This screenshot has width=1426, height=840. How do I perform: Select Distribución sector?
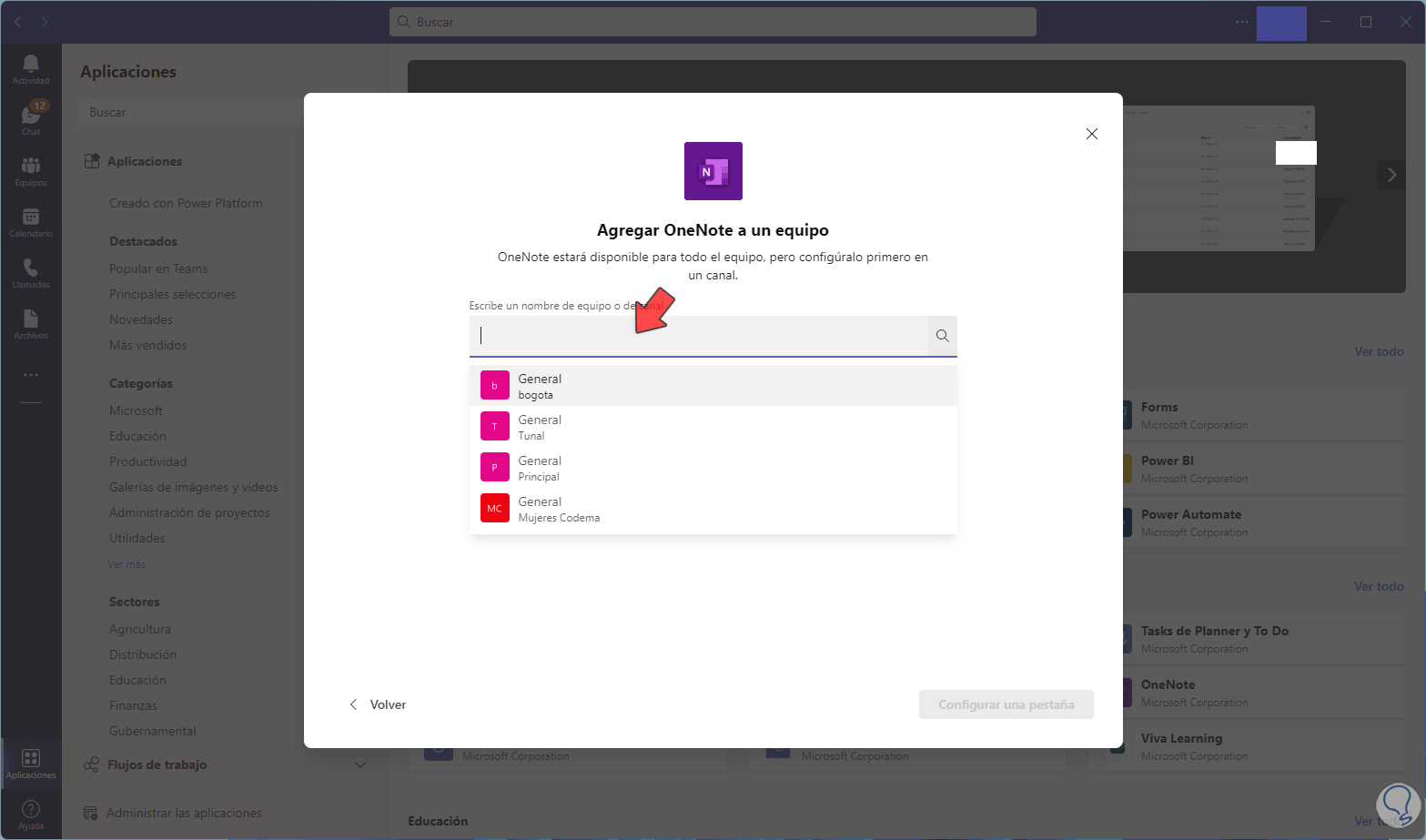[x=143, y=654]
